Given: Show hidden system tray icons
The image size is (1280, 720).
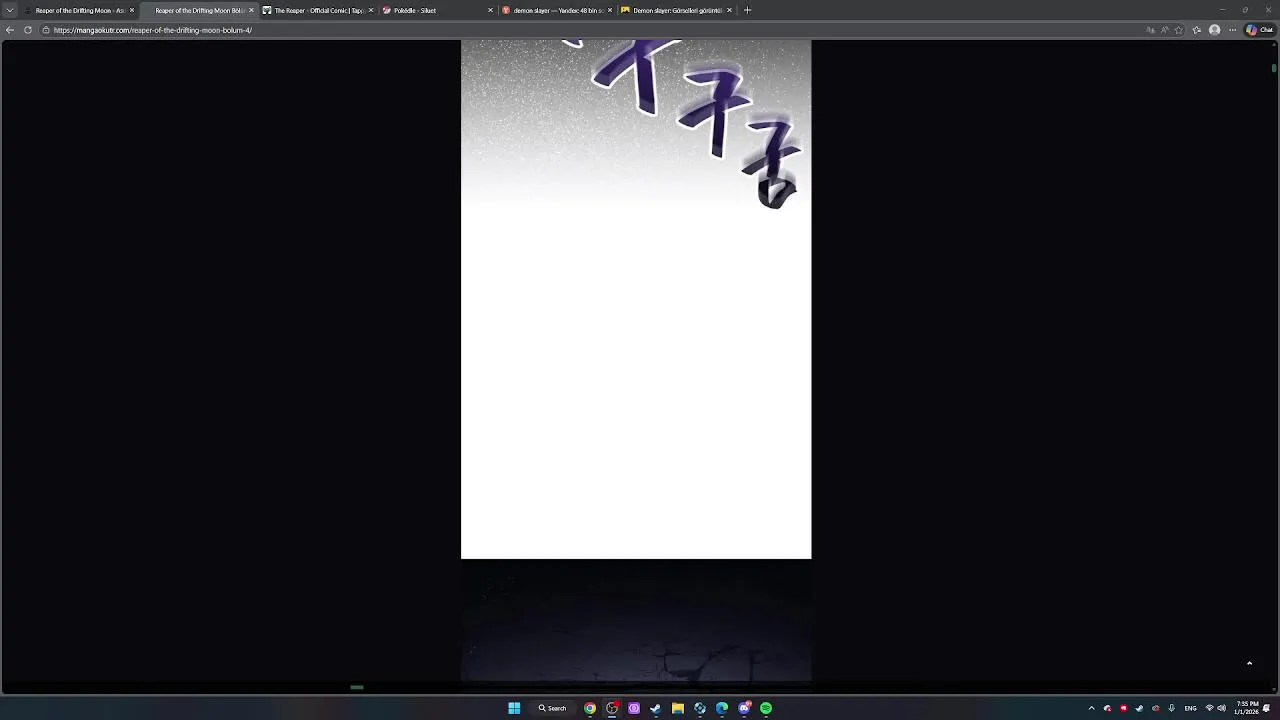Looking at the screenshot, I should point(1091,708).
